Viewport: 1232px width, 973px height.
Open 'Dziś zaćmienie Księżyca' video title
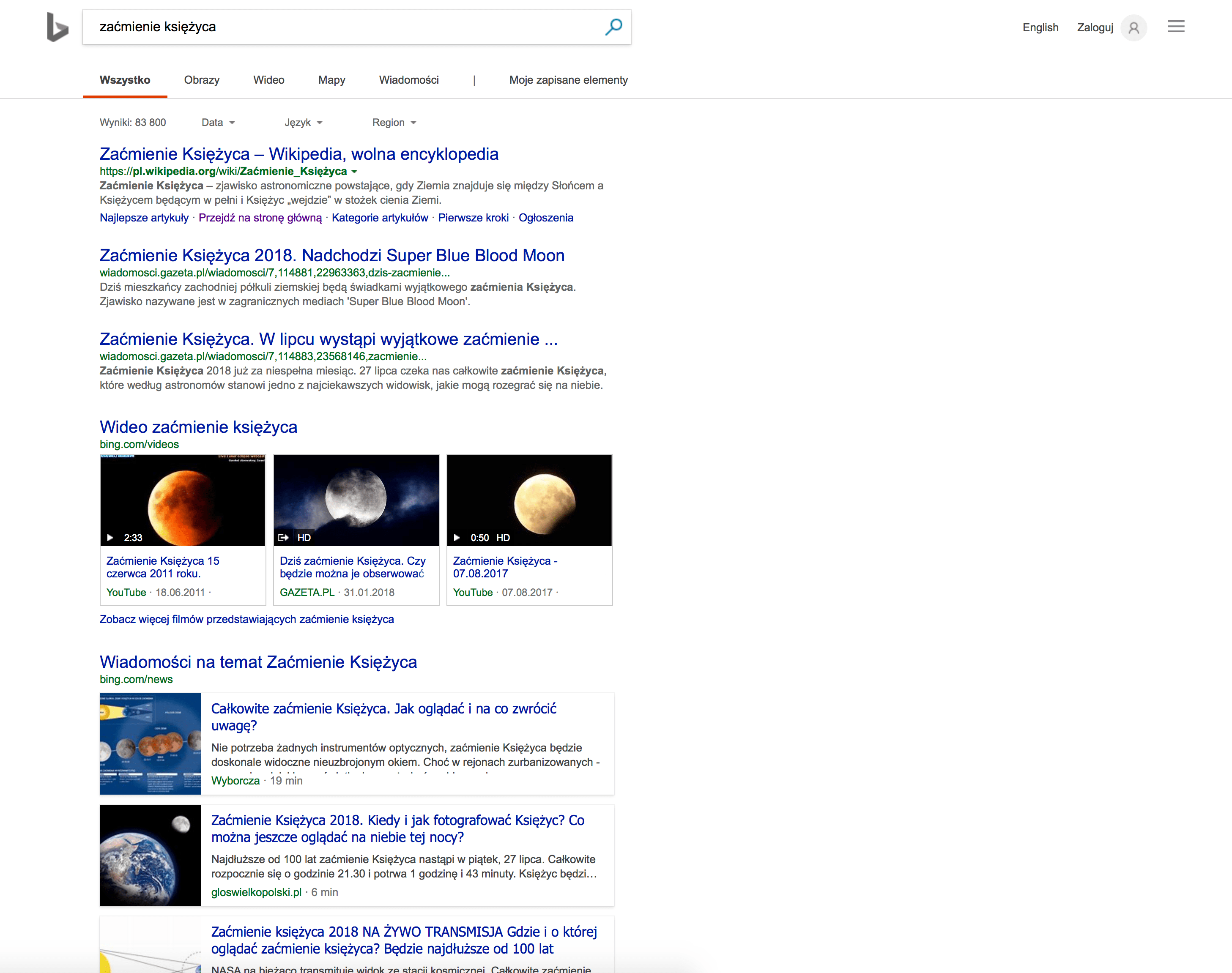click(x=353, y=567)
